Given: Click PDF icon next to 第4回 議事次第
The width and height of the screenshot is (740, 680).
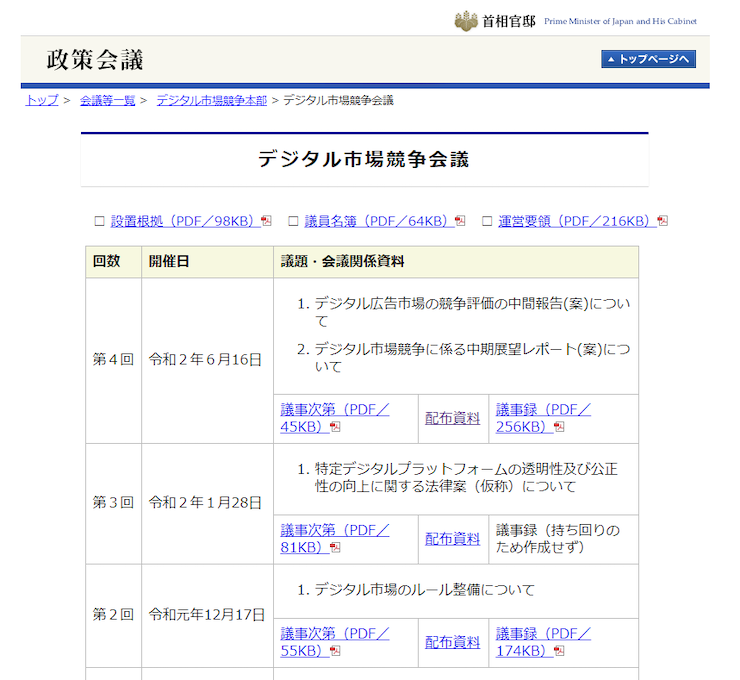Looking at the screenshot, I should (x=335, y=427).
